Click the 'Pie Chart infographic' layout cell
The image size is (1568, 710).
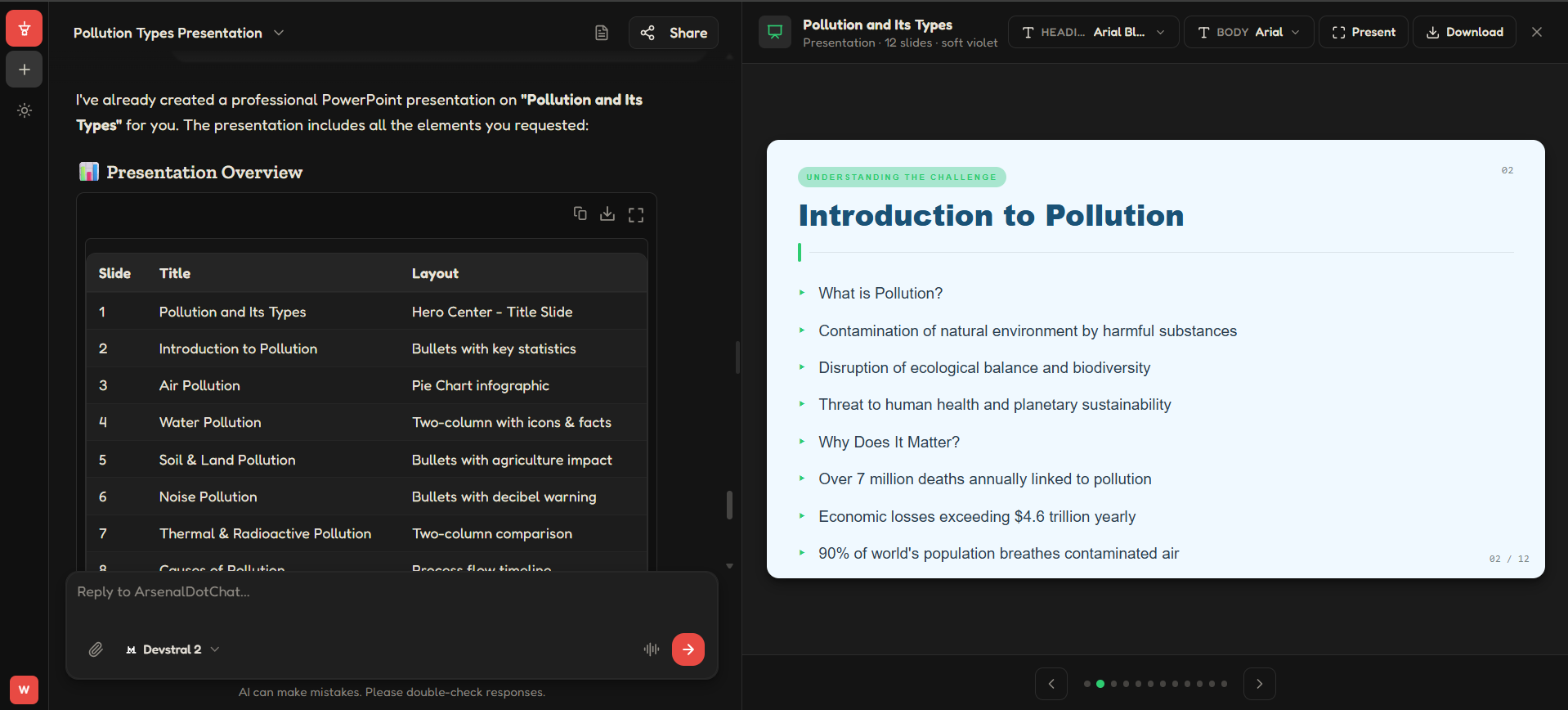pos(480,385)
